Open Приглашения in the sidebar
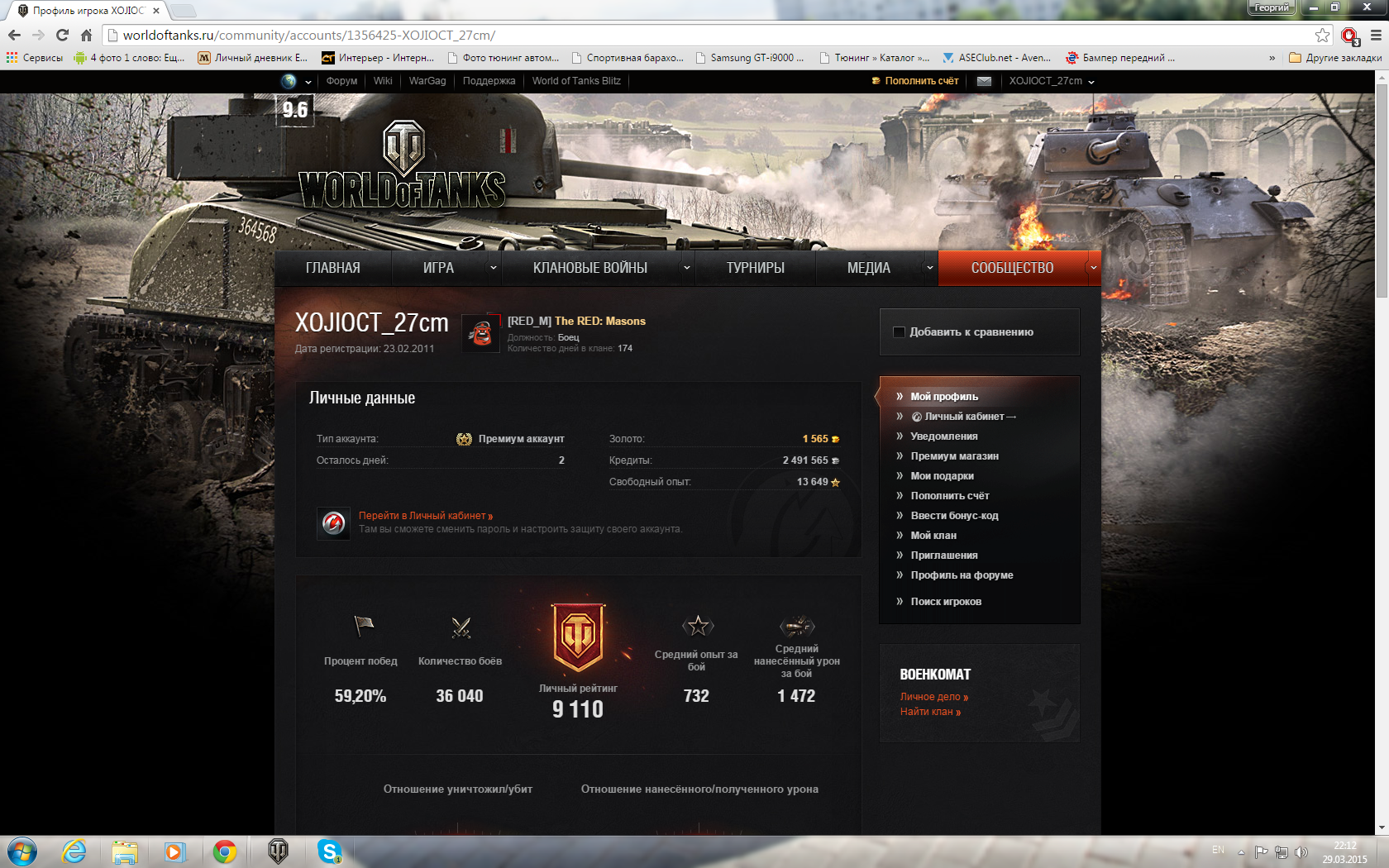This screenshot has width=1389, height=868. point(944,556)
